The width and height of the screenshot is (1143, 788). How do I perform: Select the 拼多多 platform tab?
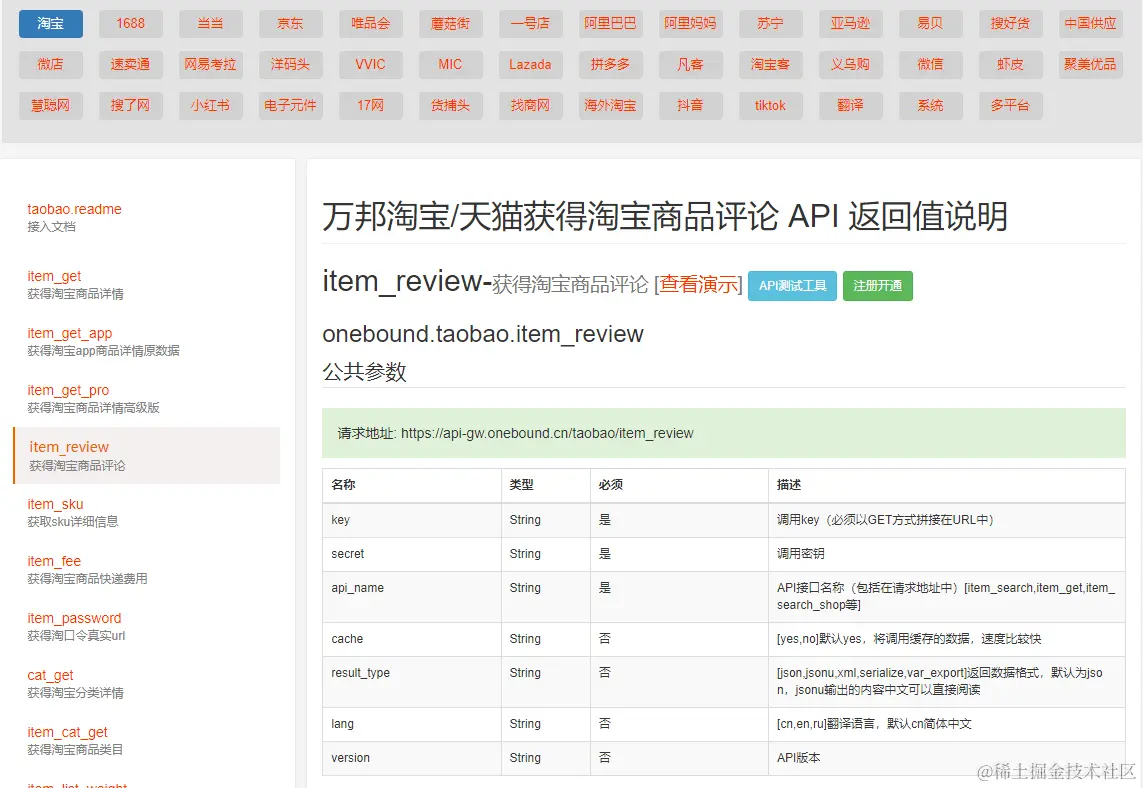click(x=610, y=64)
